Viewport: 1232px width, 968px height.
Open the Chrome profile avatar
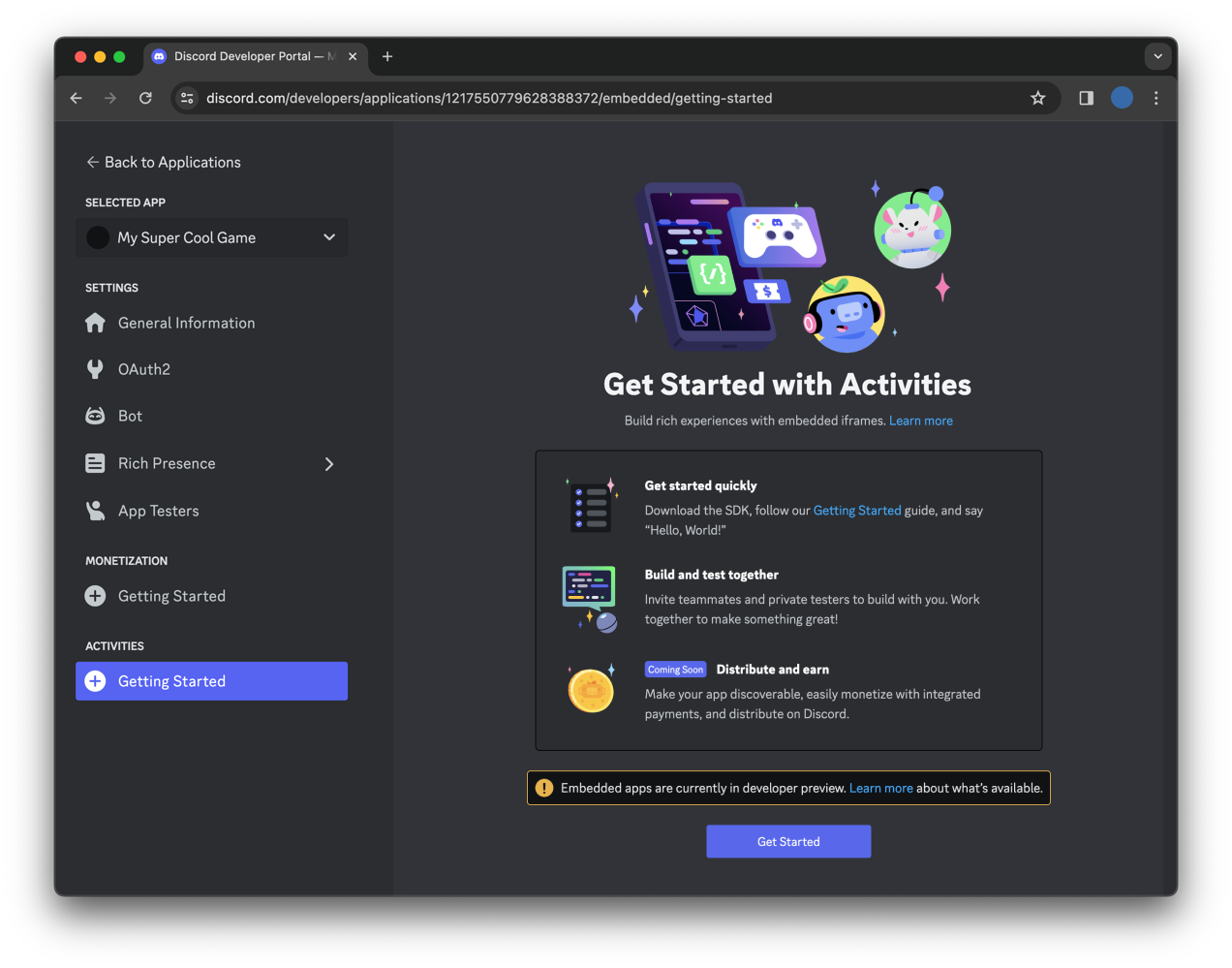click(1122, 98)
